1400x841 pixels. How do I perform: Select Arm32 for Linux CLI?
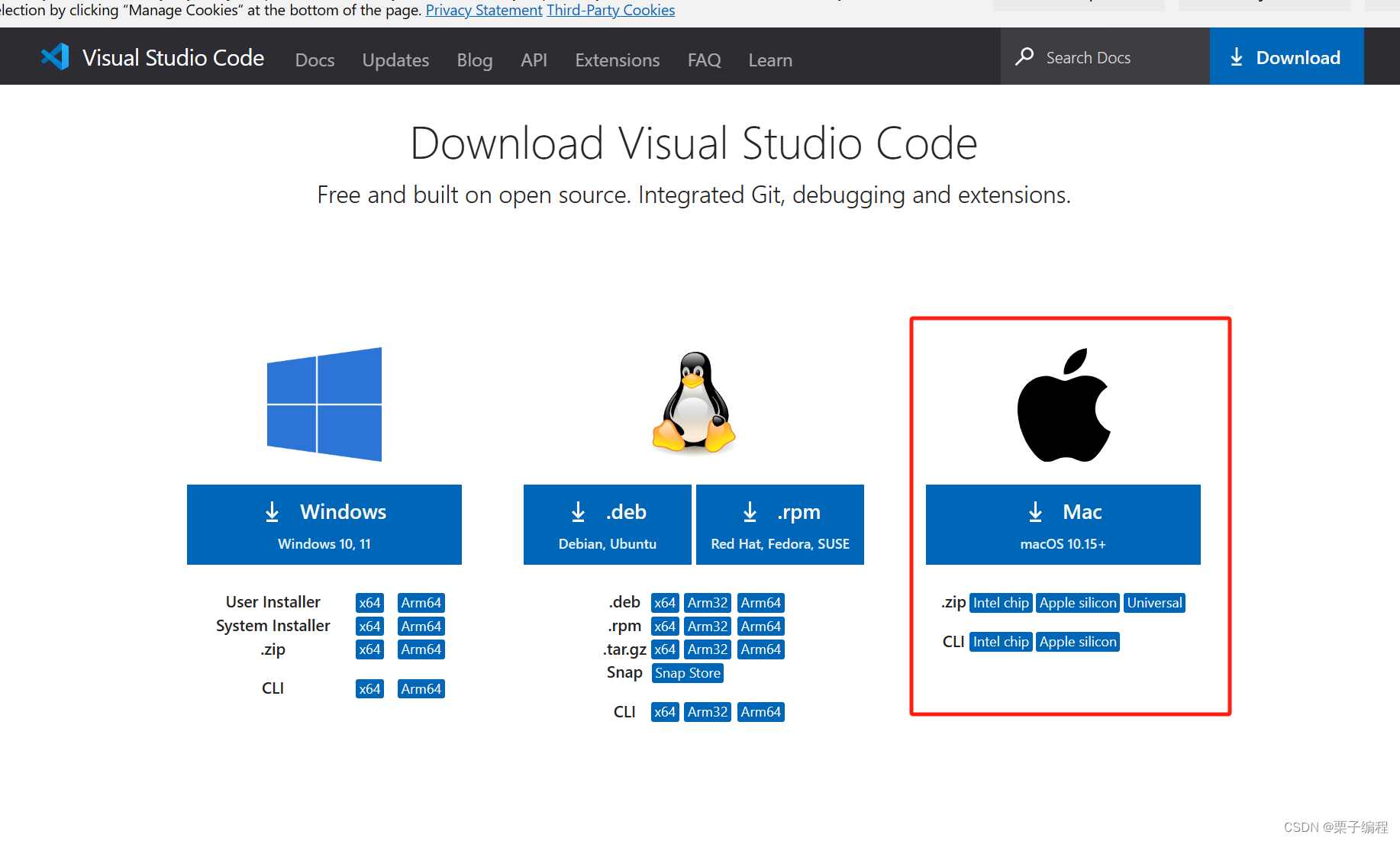(x=708, y=712)
